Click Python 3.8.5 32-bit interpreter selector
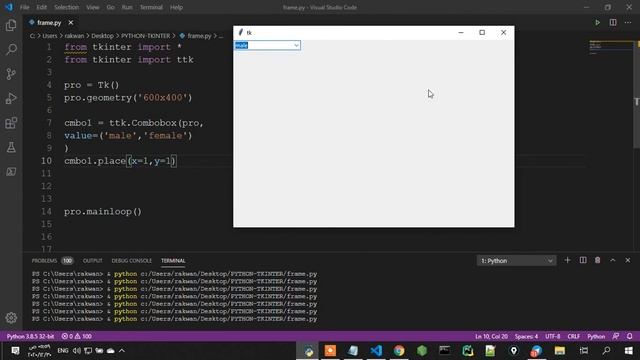This screenshot has height=360, width=640. 30,336
